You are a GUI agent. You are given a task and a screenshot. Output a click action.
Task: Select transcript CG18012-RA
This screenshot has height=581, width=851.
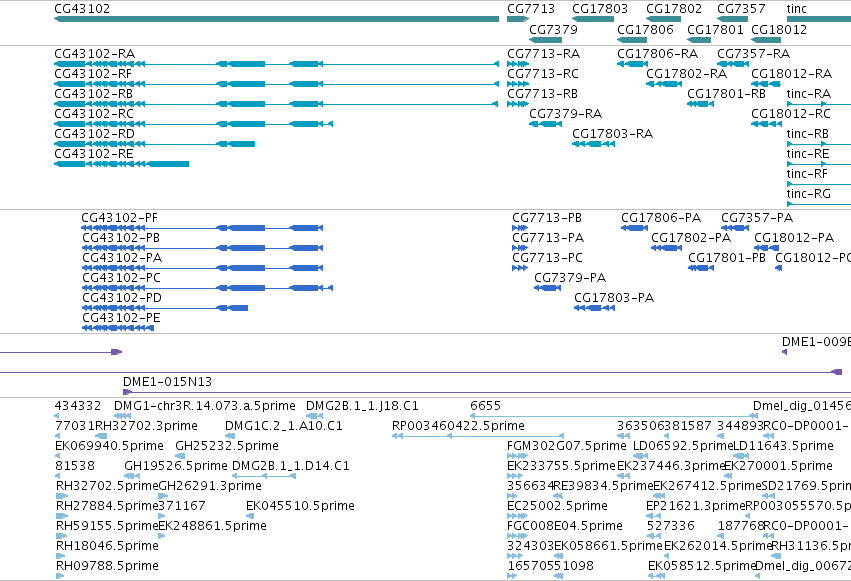pyautogui.click(x=766, y=84)
